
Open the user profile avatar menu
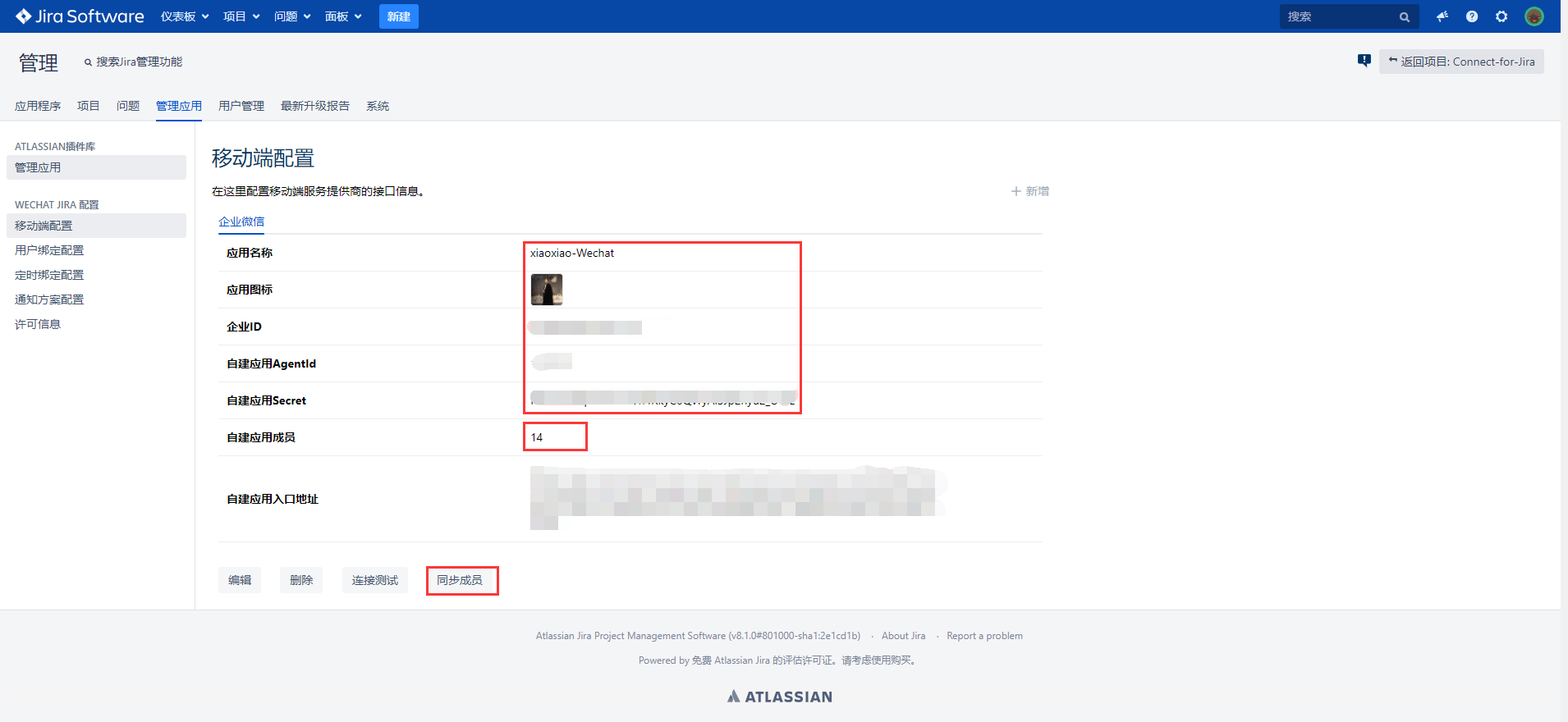coord(1534,16)
